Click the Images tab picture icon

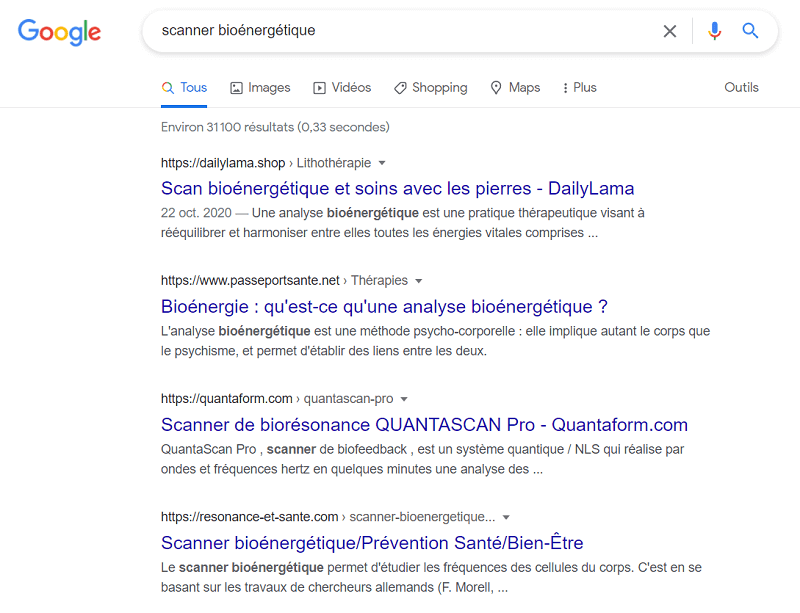(236, 88)
